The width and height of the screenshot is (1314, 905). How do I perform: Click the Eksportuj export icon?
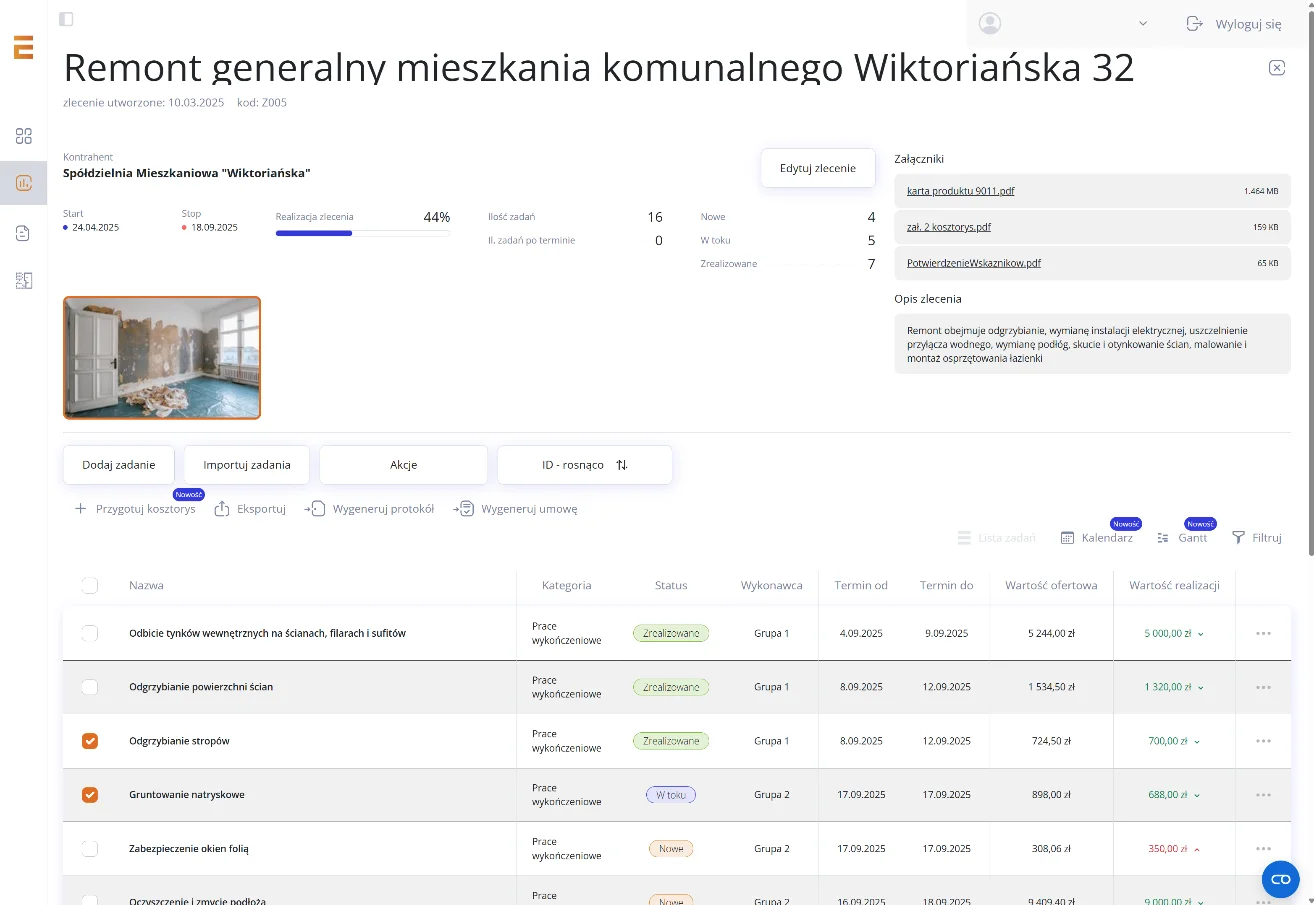(x=223, y=509)
